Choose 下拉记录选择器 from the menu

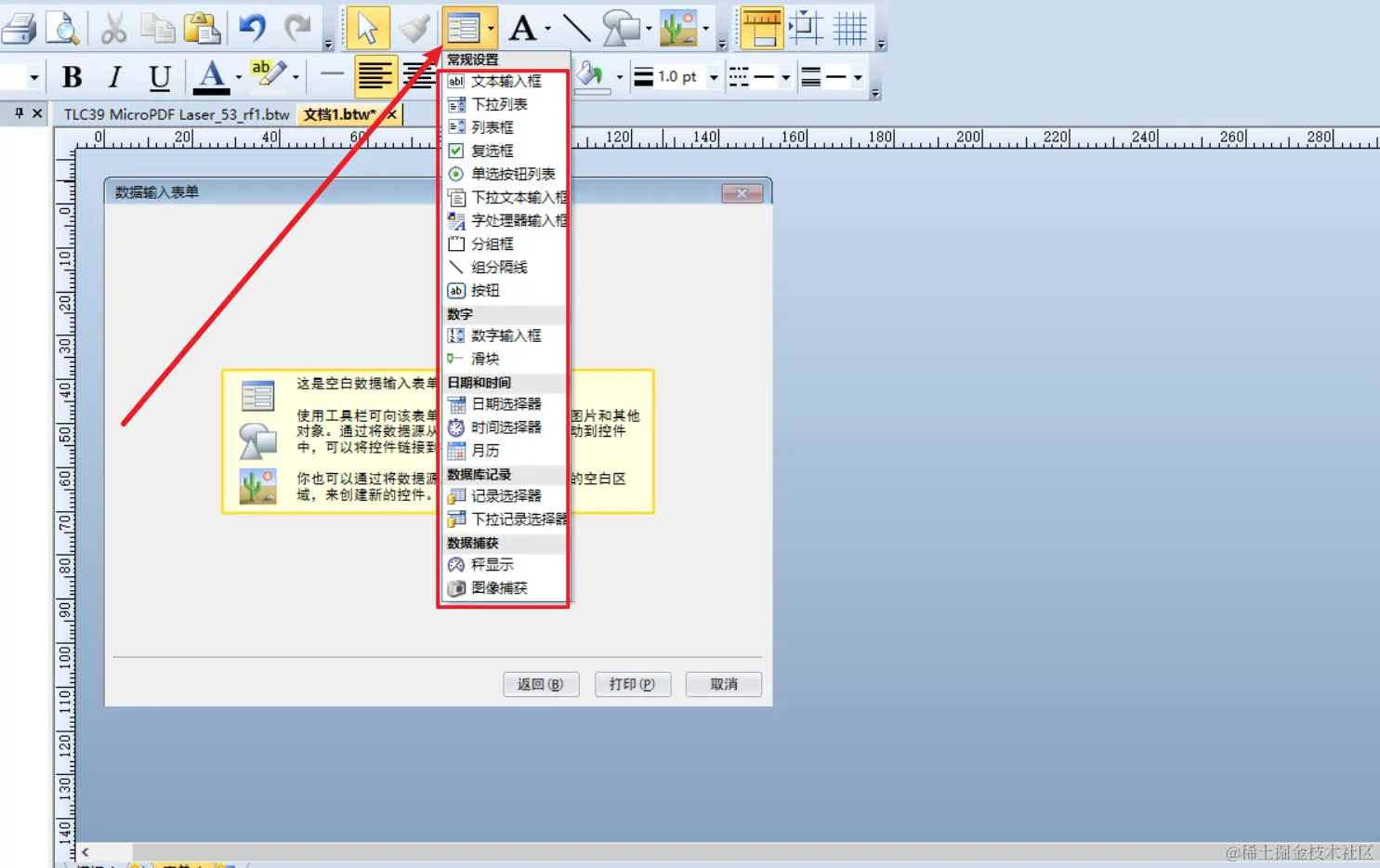click(504, 519)
